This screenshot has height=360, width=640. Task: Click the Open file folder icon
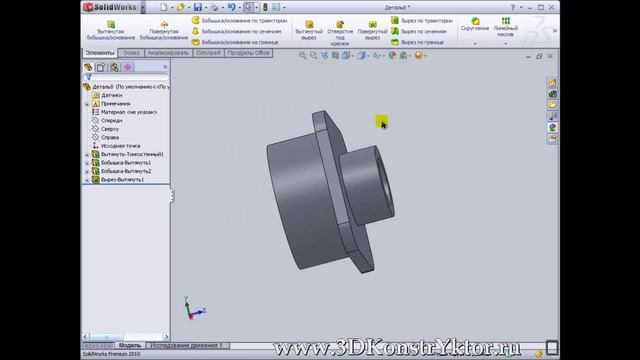tap(180, 7)
